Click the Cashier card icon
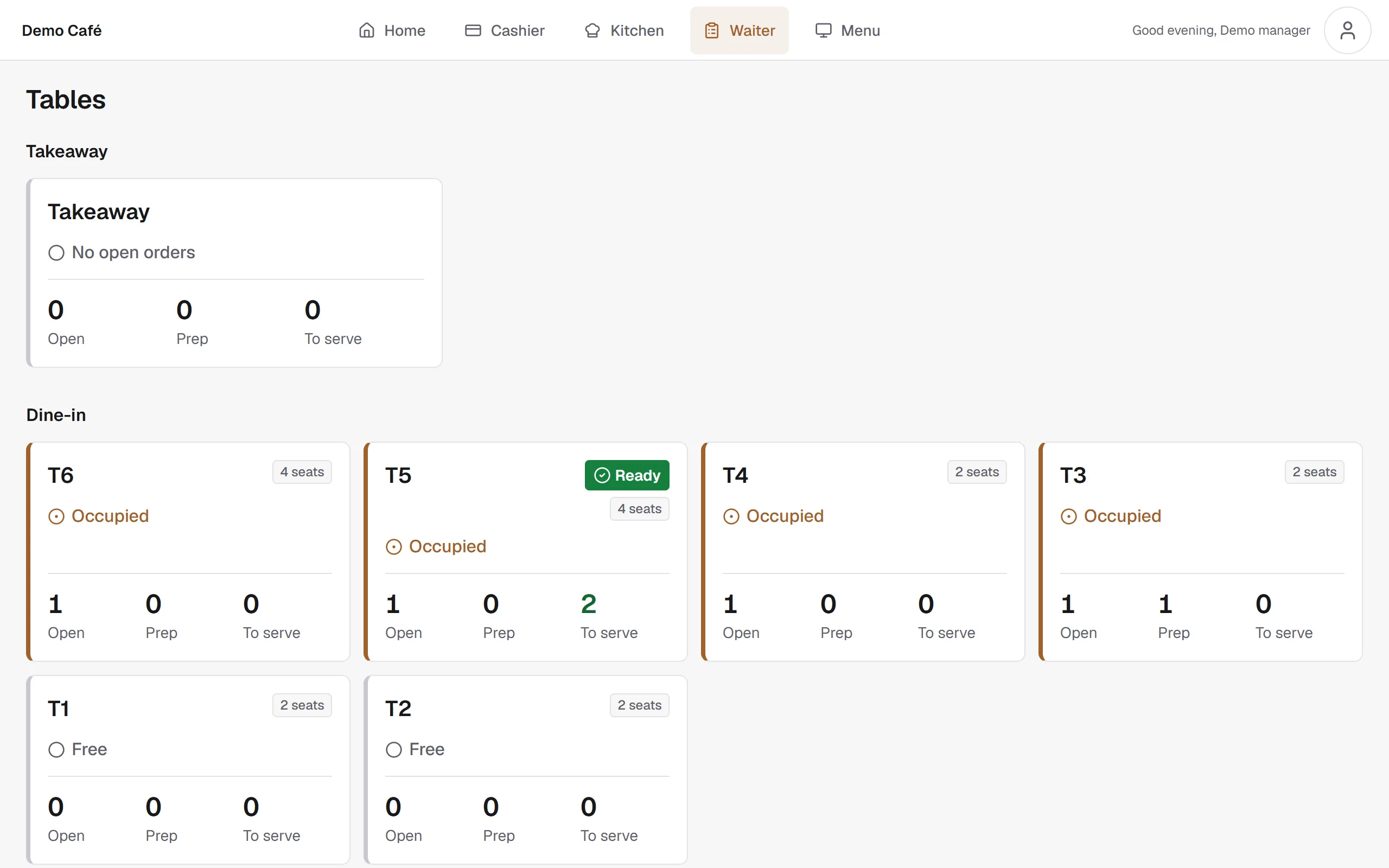The width and height of the screenshot is (1389, 868). click(x=473, y=30)
